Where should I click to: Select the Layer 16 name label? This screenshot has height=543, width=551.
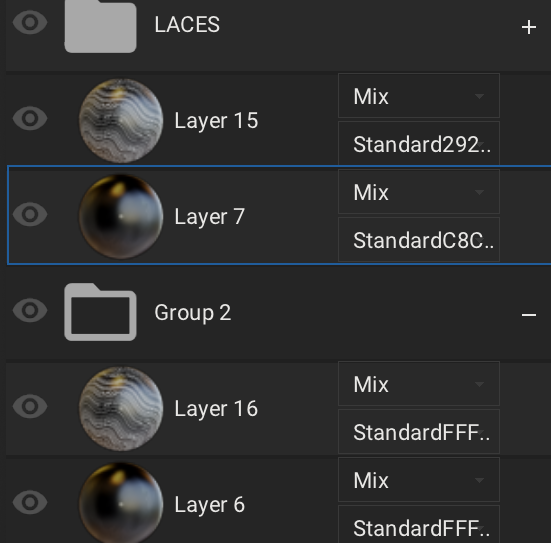pos(216,409)
